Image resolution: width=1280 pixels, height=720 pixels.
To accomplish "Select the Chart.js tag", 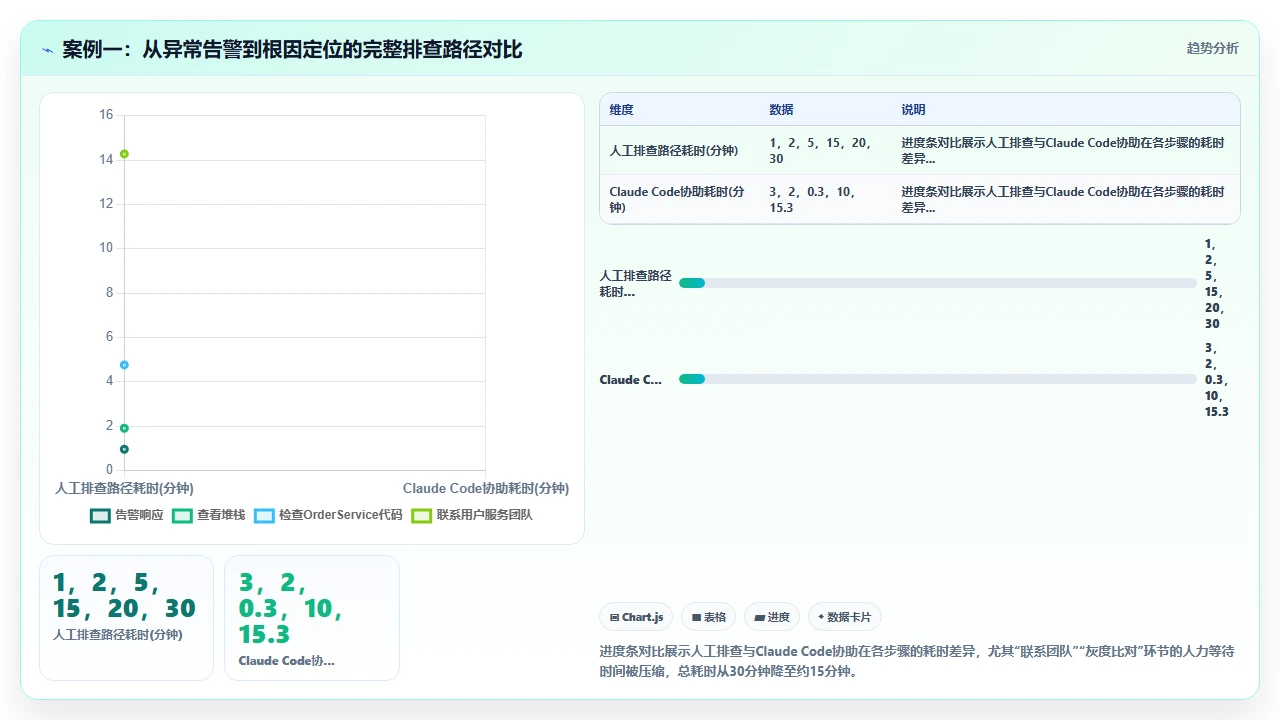I will 636,617.
